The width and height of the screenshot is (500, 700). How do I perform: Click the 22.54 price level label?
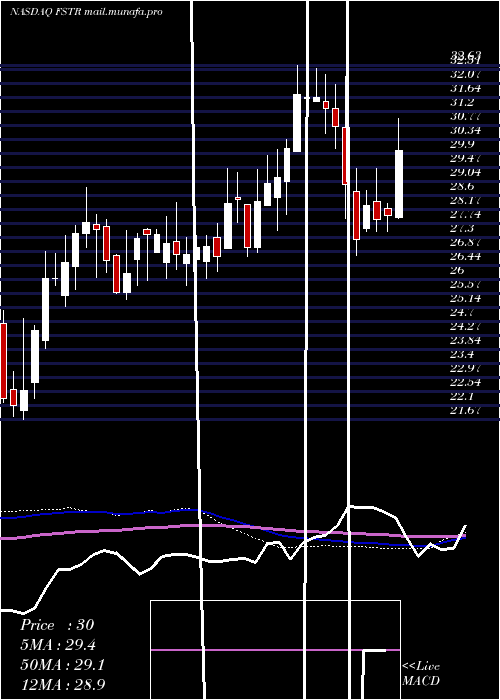tap(465, 383)
